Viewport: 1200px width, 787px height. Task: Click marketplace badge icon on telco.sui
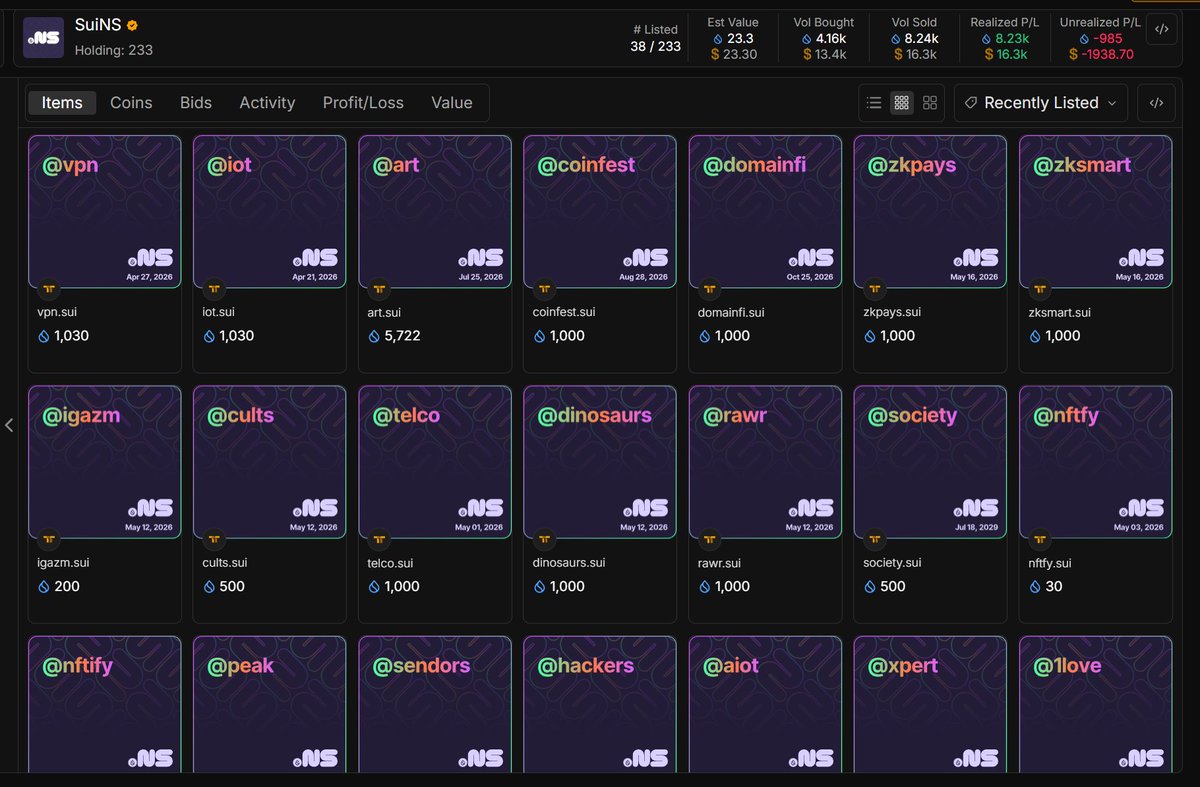tap(380, 540)
